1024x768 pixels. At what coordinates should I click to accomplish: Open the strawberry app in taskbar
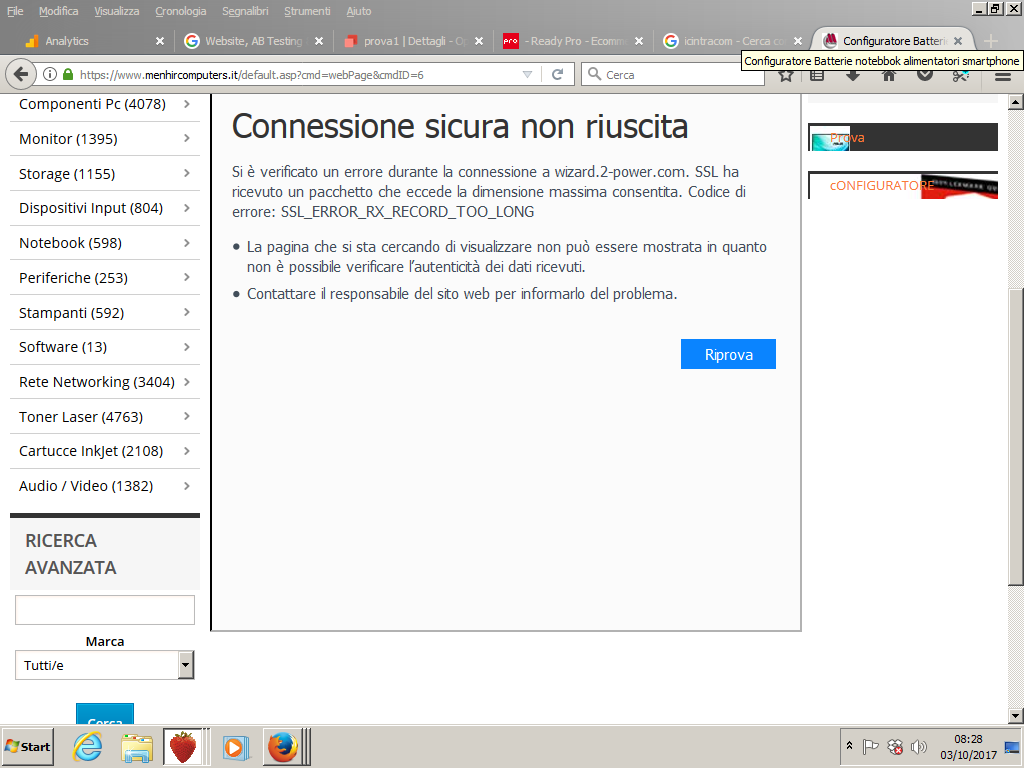coord(184,746)
